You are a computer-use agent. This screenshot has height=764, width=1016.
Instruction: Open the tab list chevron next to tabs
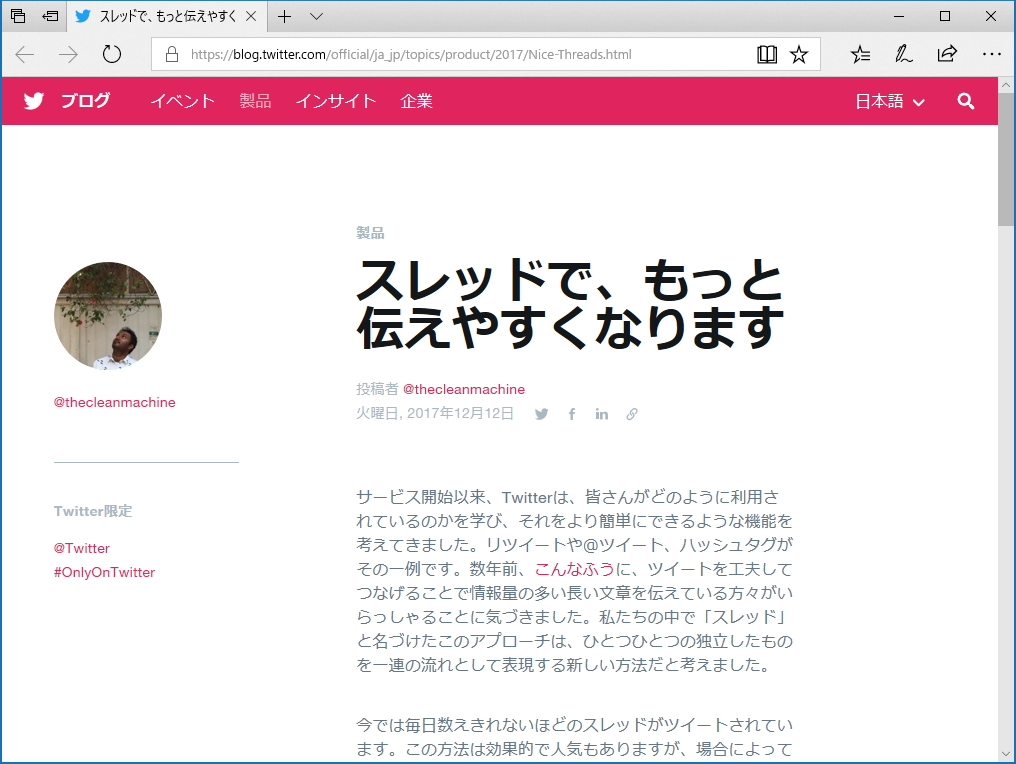click(x=315, y=17)
